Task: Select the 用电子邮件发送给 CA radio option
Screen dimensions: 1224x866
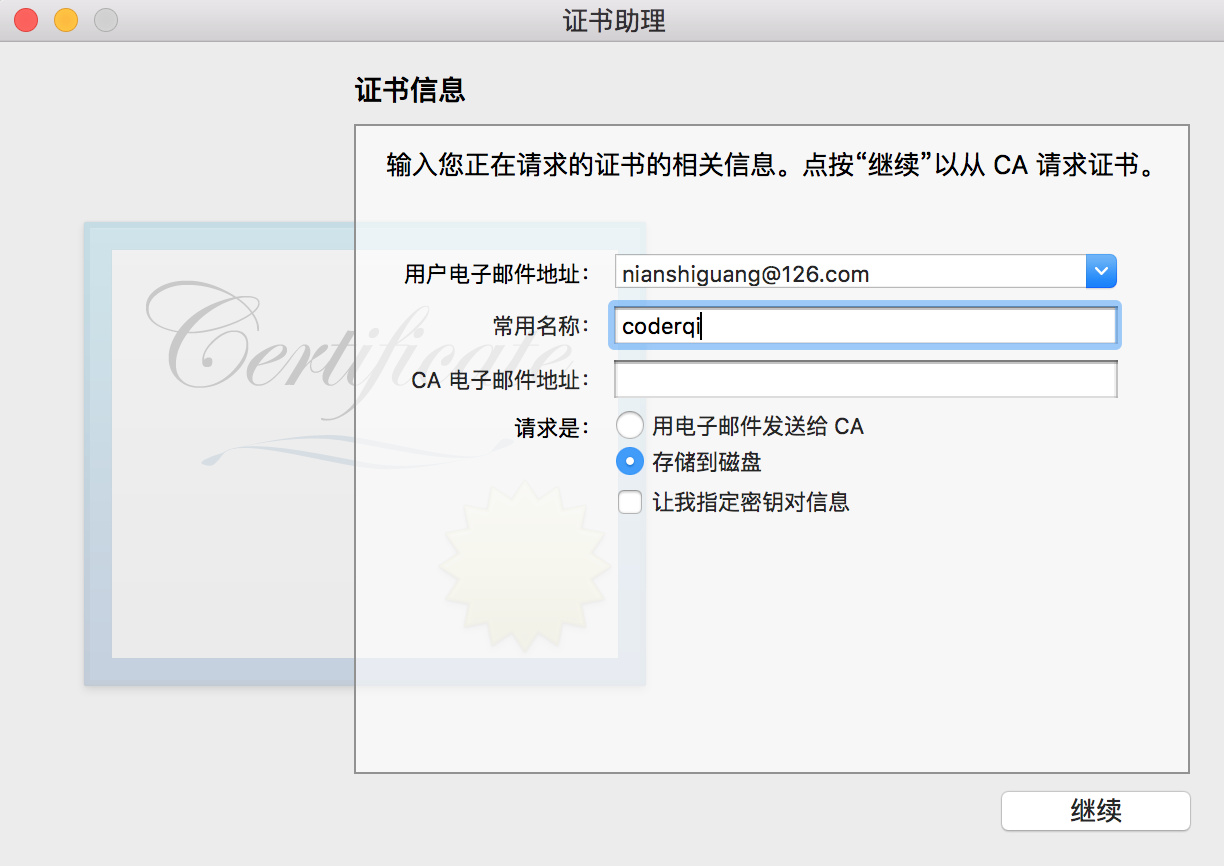Action: tap(630, 426)
